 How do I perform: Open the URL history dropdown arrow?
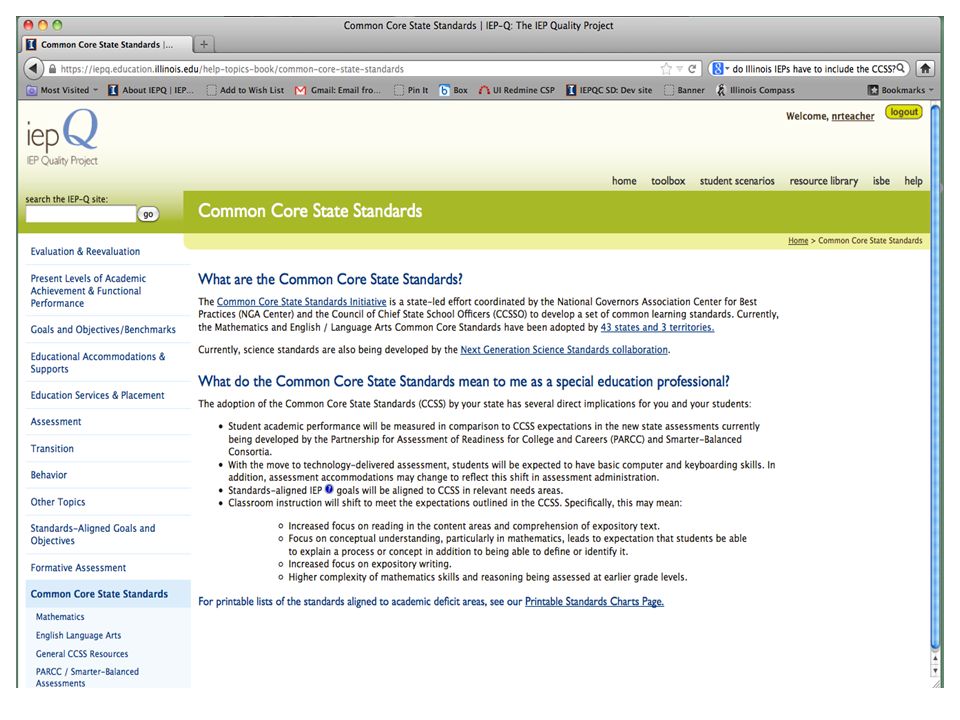pos(680,69)
